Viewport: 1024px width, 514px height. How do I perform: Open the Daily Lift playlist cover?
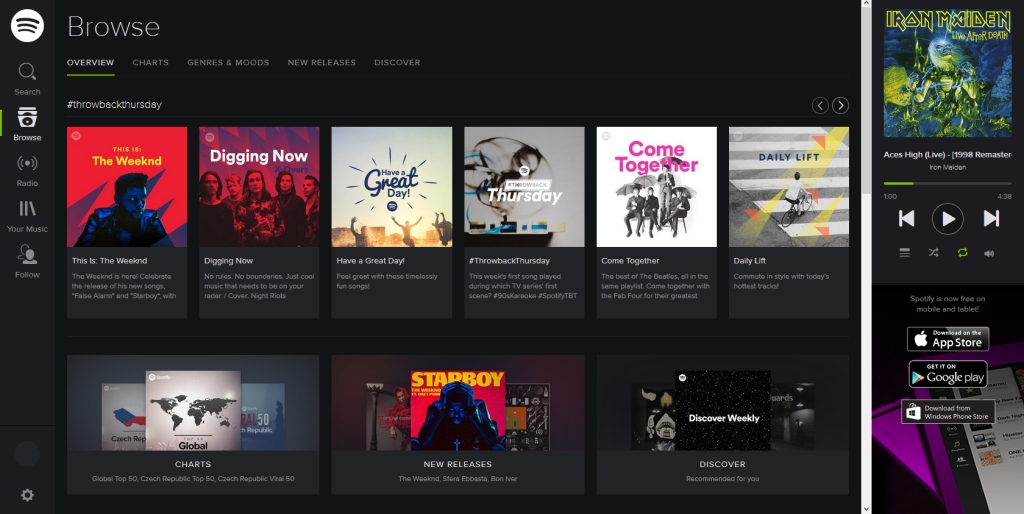pyautogui.click(x=789, y=187)
